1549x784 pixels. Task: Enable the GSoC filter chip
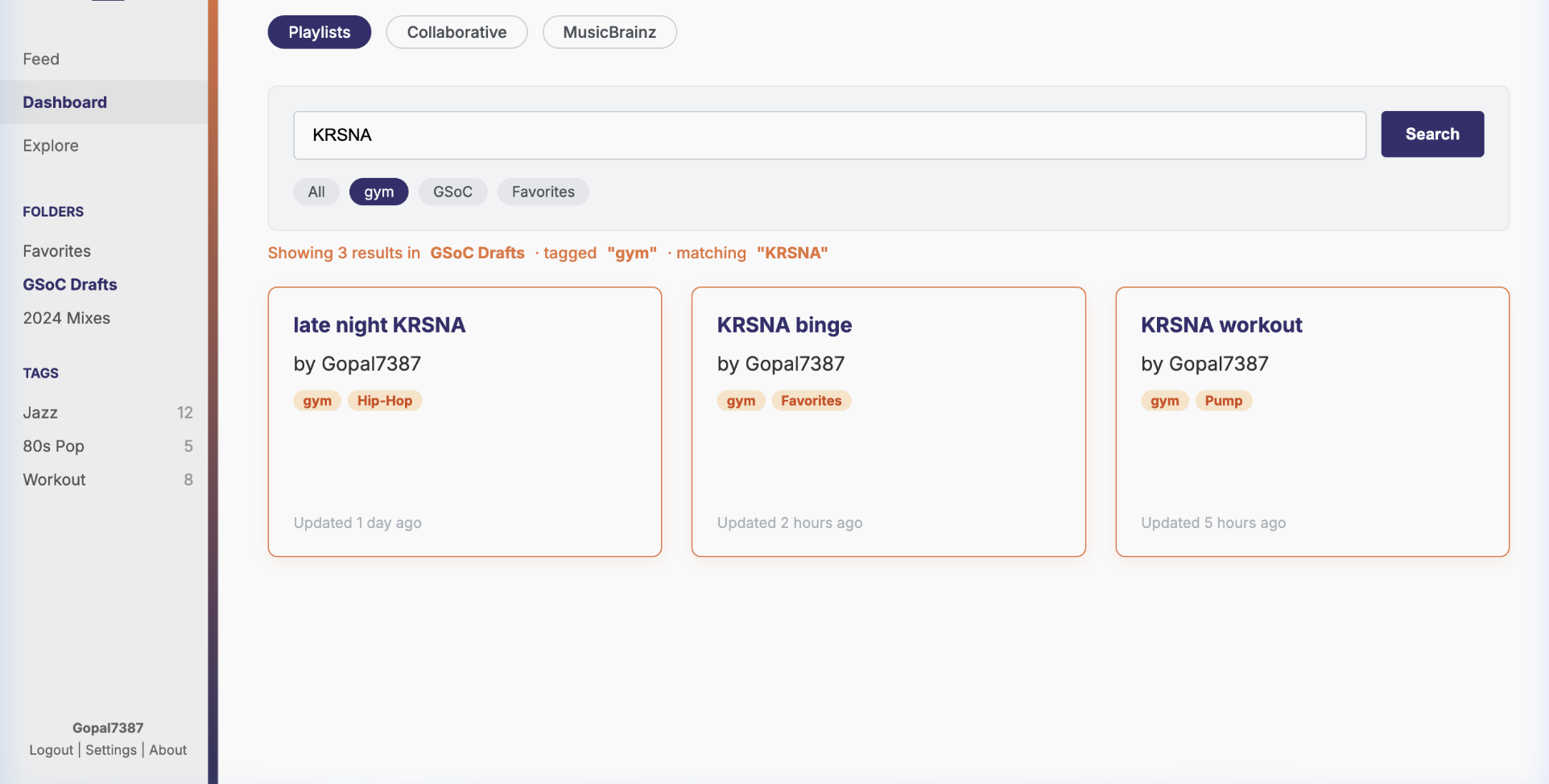pyautogui.click(x=452, y=192)
